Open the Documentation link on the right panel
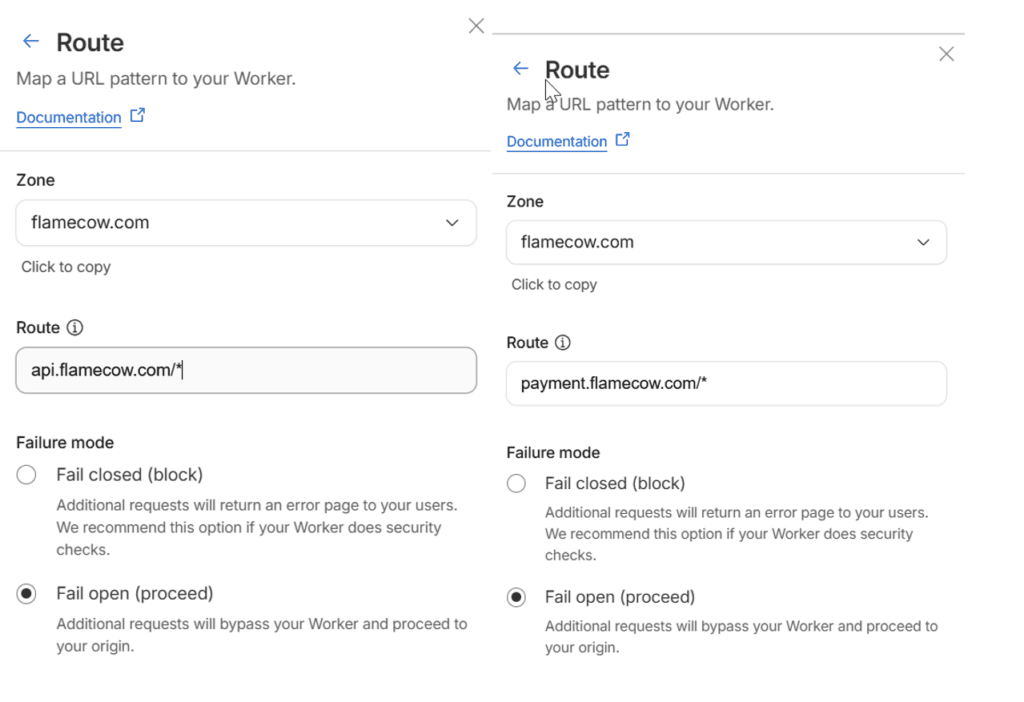 [556, 141]
